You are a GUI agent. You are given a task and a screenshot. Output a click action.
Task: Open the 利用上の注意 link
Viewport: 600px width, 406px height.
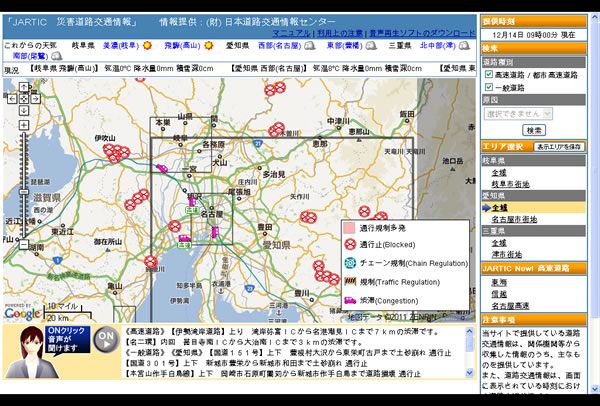(x=338, y=33)
